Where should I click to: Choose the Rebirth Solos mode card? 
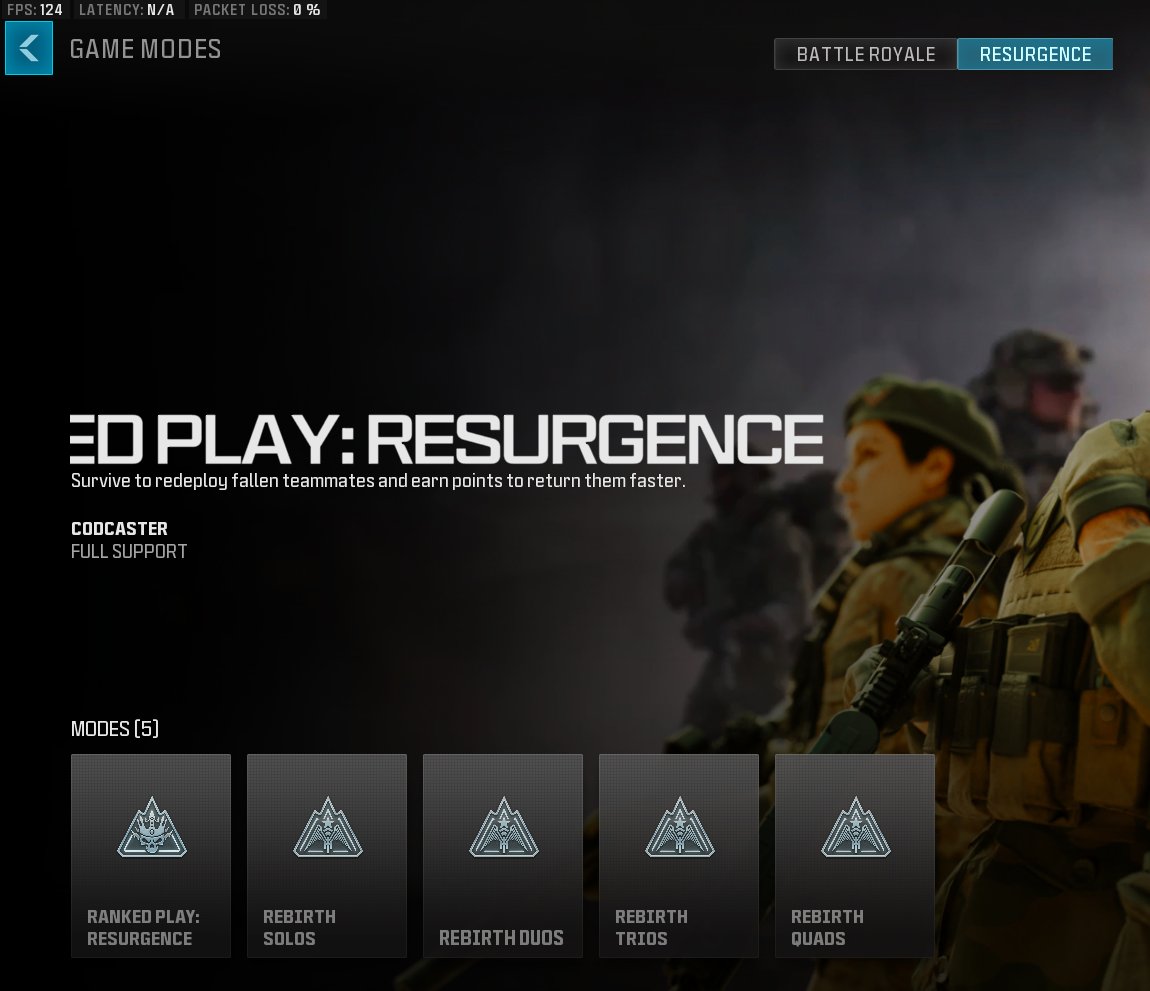[327, 855]
